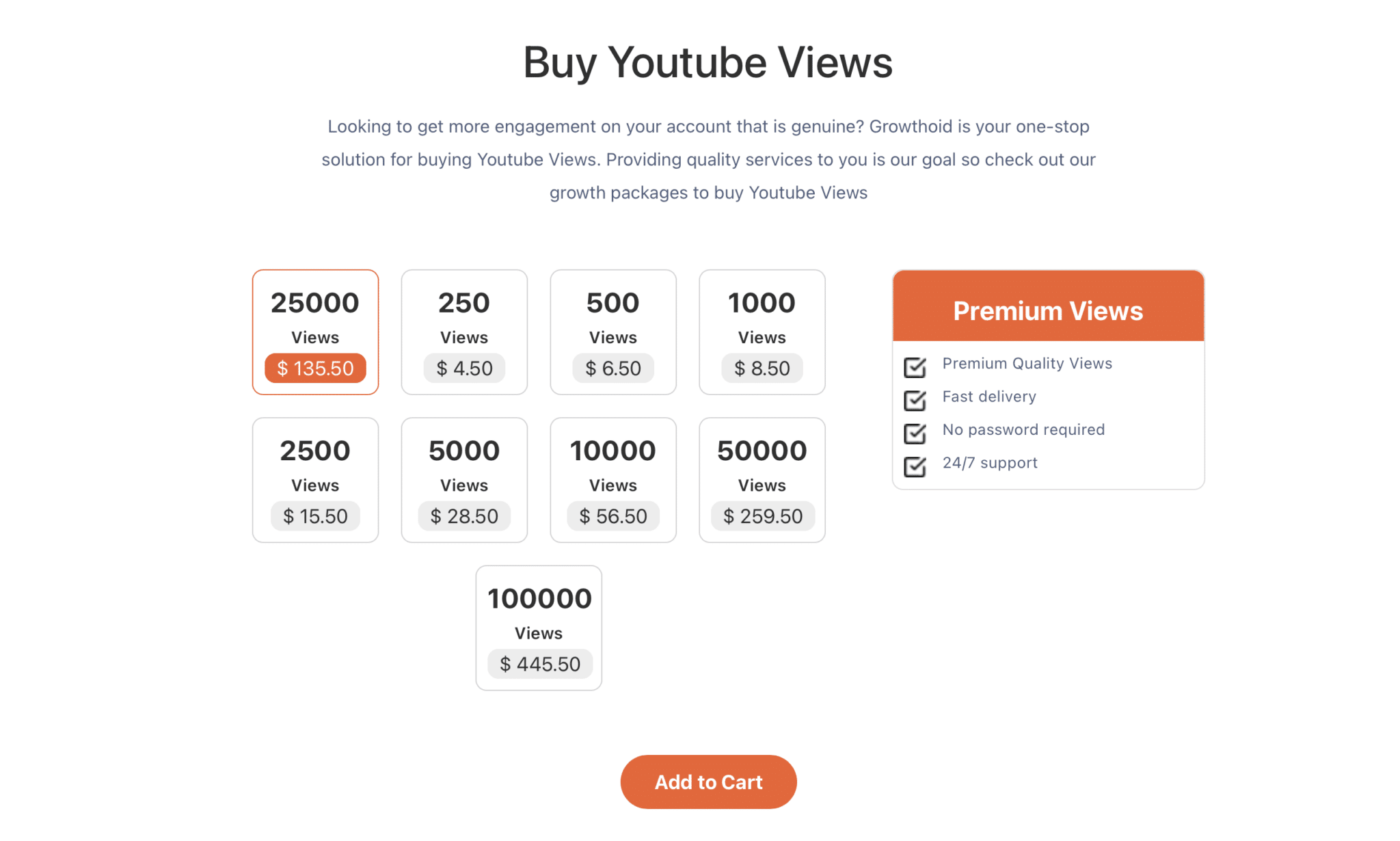Click the Premium Quality Views checkmark icon
This screenshot has width=1400, height=841.
[915, 367]
